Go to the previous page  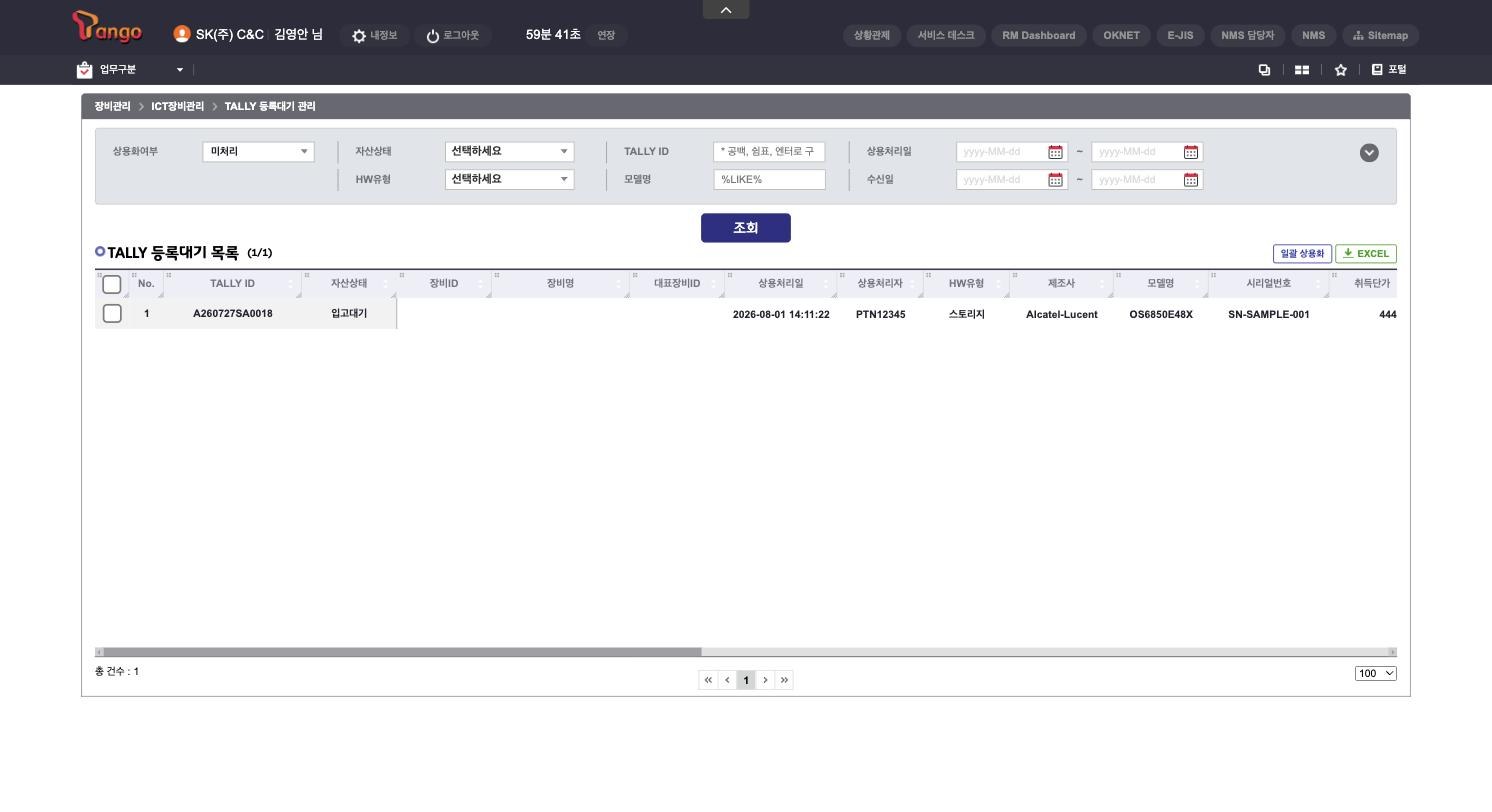[727, 680]
